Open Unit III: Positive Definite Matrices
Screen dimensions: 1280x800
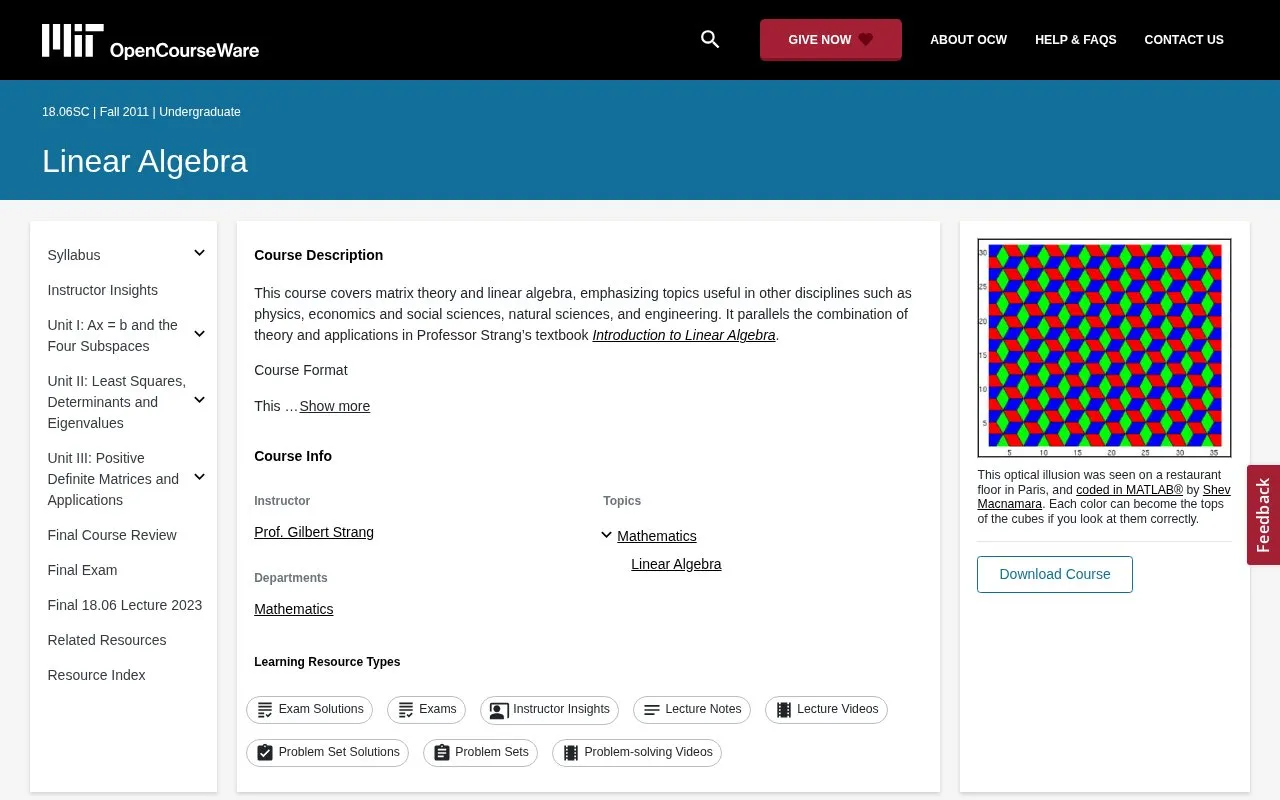point(113,479)
